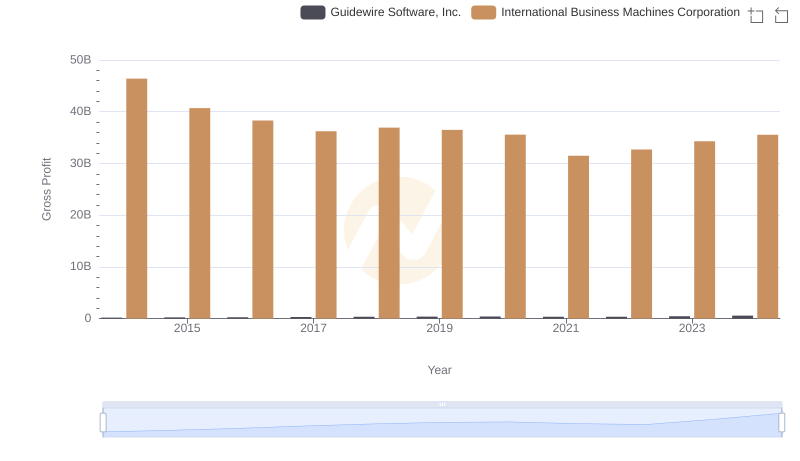The width and height of the screenshot is (800, 461).
Task: Click the Guidewire bar for 2024
Action: [x=742, y=317]
